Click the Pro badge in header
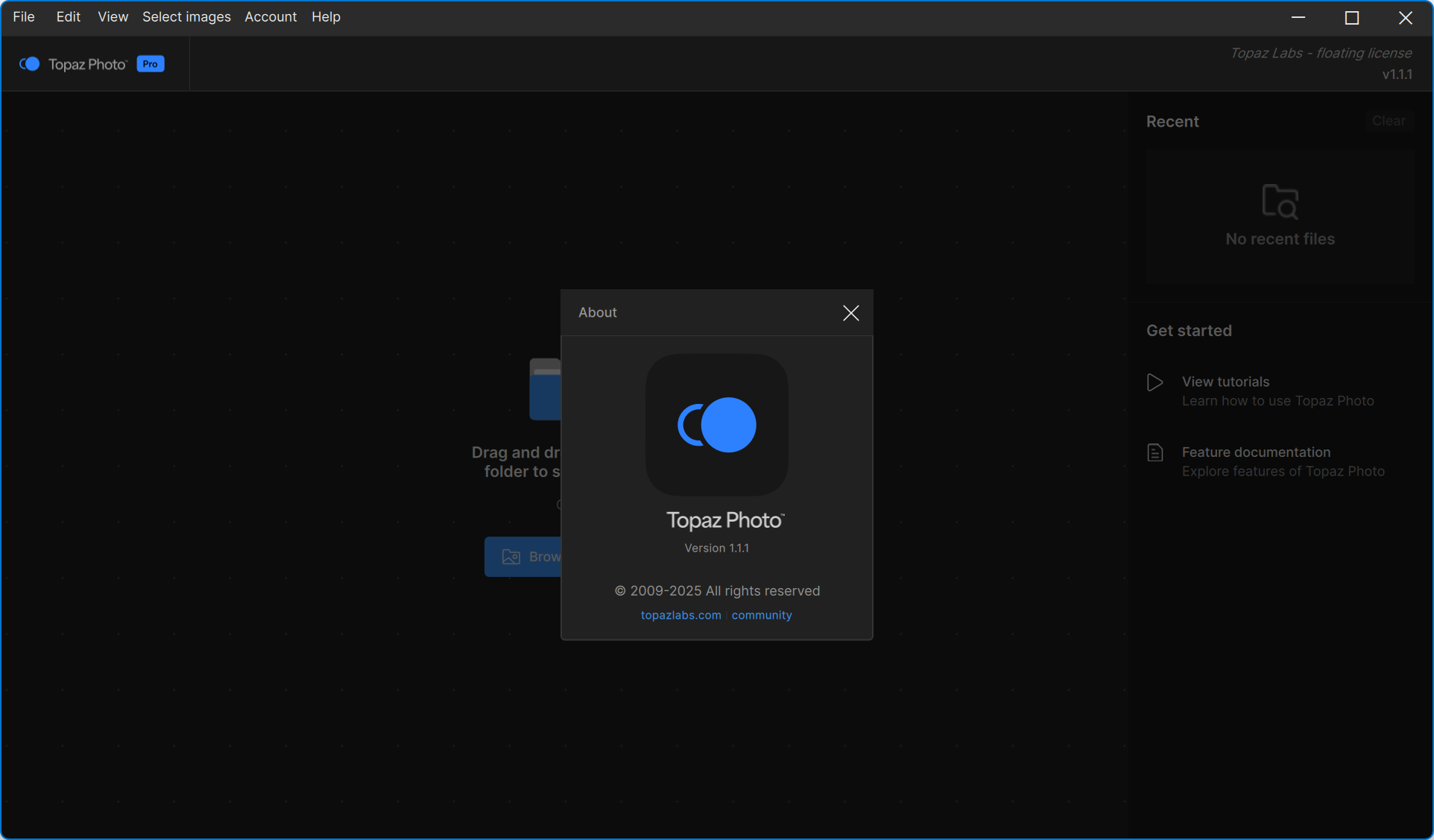This screenshot has width=1434, height=840. [151, 64]
